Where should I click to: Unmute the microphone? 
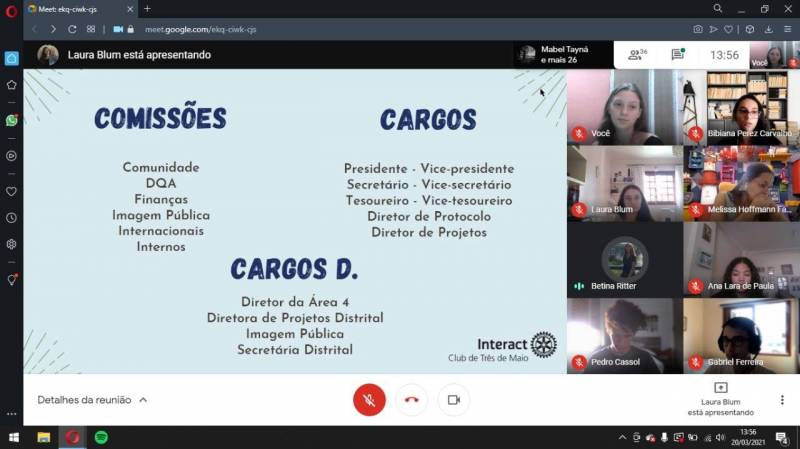[369, 399]
